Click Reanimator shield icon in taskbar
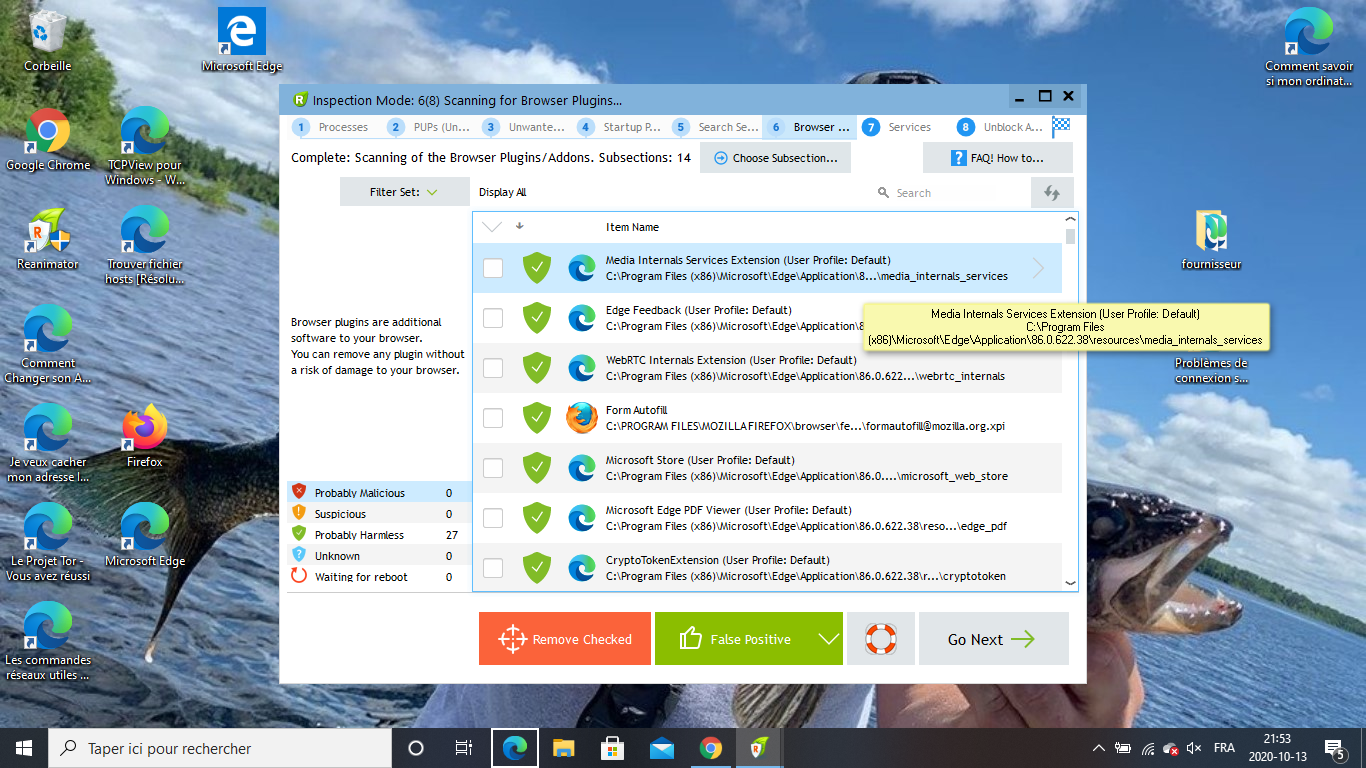1366x768 pixels. pos(759,748)
